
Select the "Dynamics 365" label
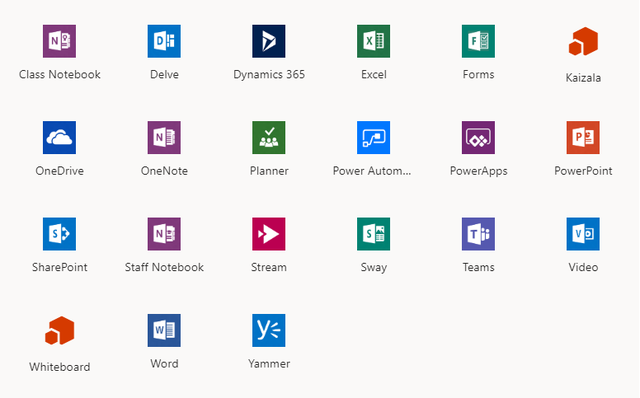(x=269, y=74)
